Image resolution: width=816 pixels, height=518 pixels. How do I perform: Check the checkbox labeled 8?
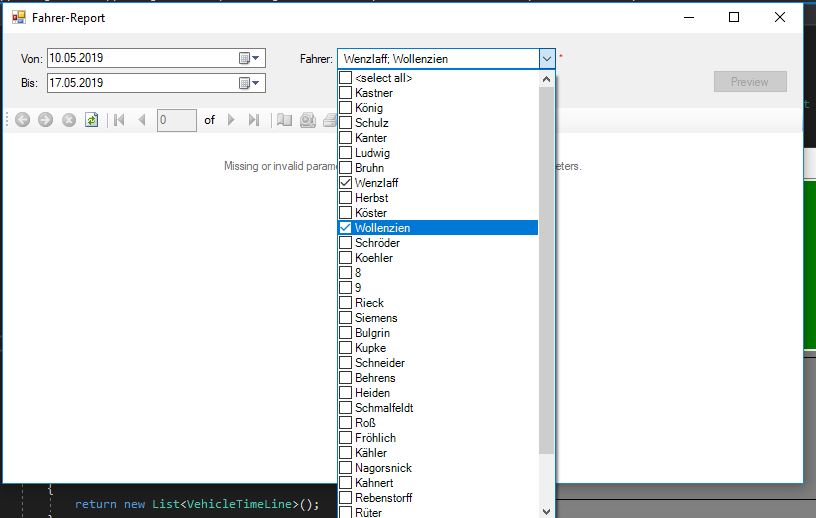click(346, 273)
